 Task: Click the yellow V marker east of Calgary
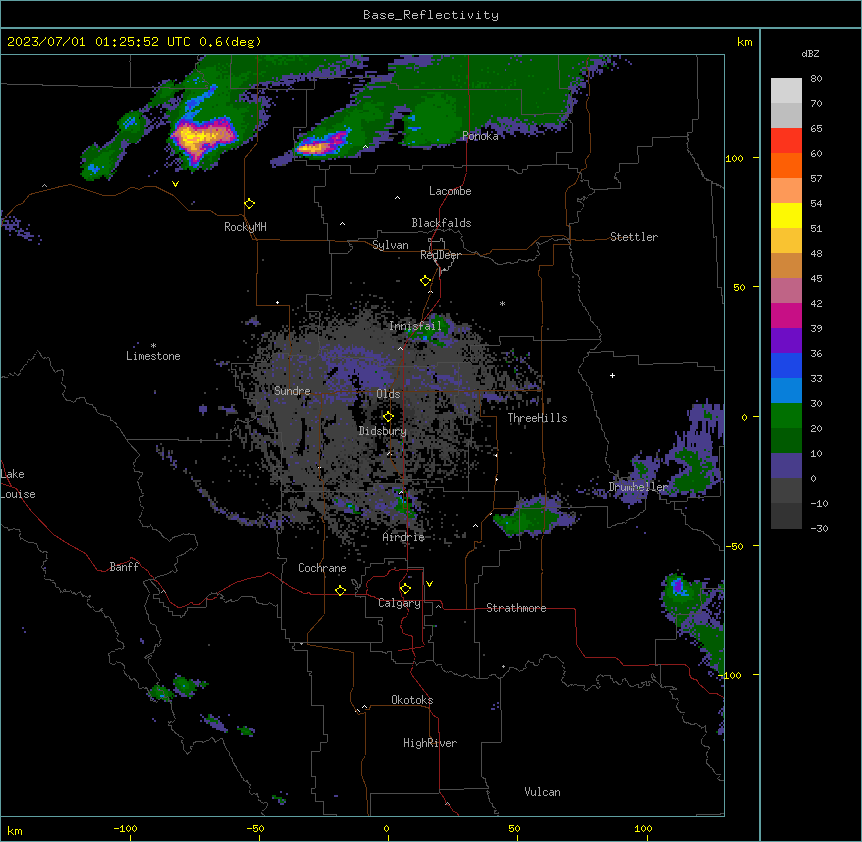click(x=429, y=584)
